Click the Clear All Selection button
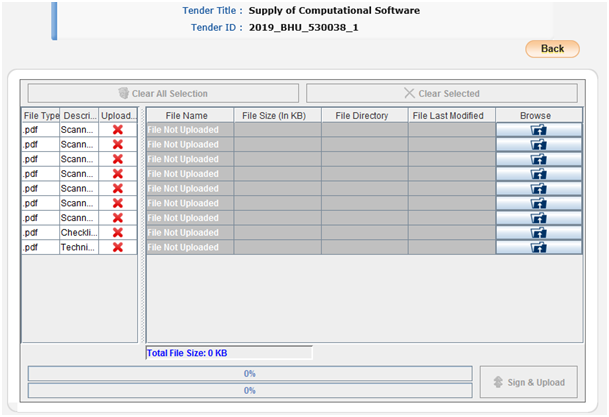Image resolution: width=609 pixels, height=417 pixels. point(163,94)
